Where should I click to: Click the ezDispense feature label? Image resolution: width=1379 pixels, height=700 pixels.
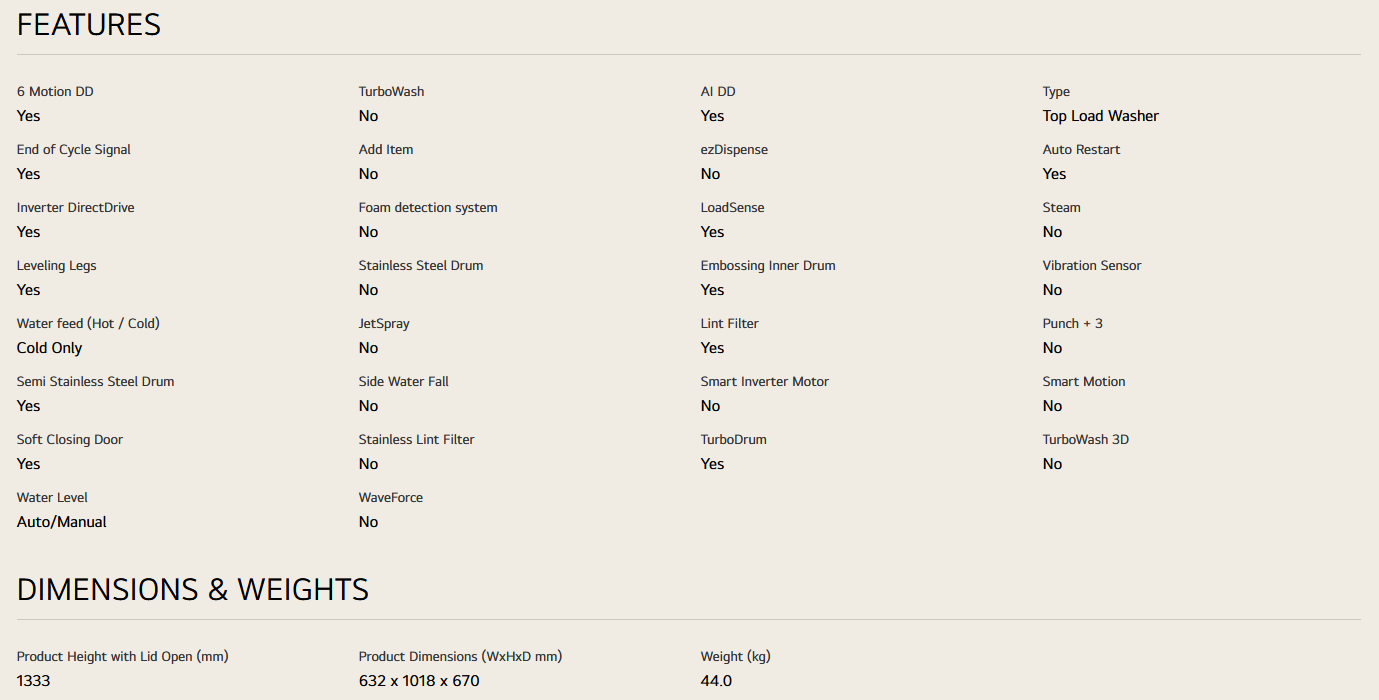[x=734, y=150]
